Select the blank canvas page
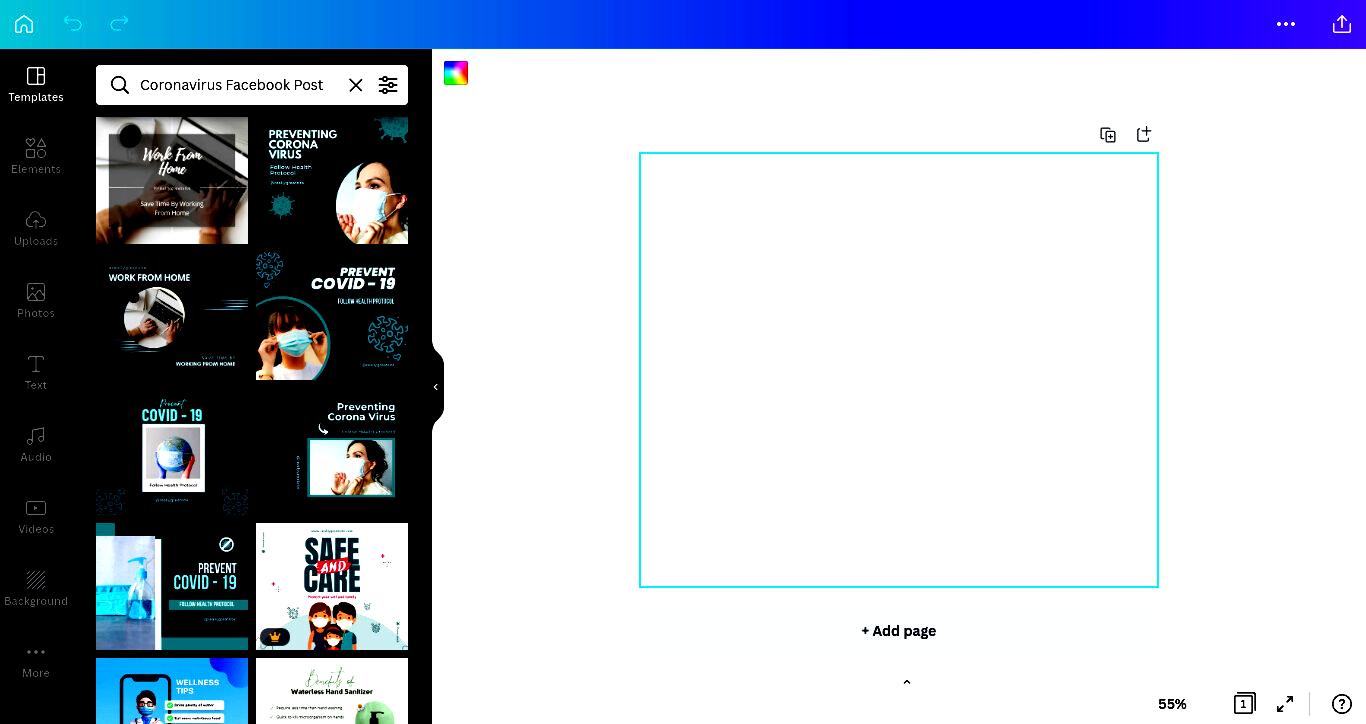 899,370
